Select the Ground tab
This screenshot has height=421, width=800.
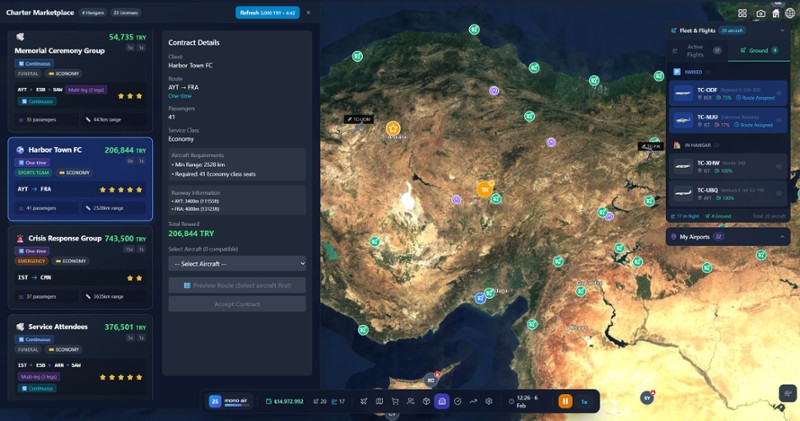(x=758, y=49)
